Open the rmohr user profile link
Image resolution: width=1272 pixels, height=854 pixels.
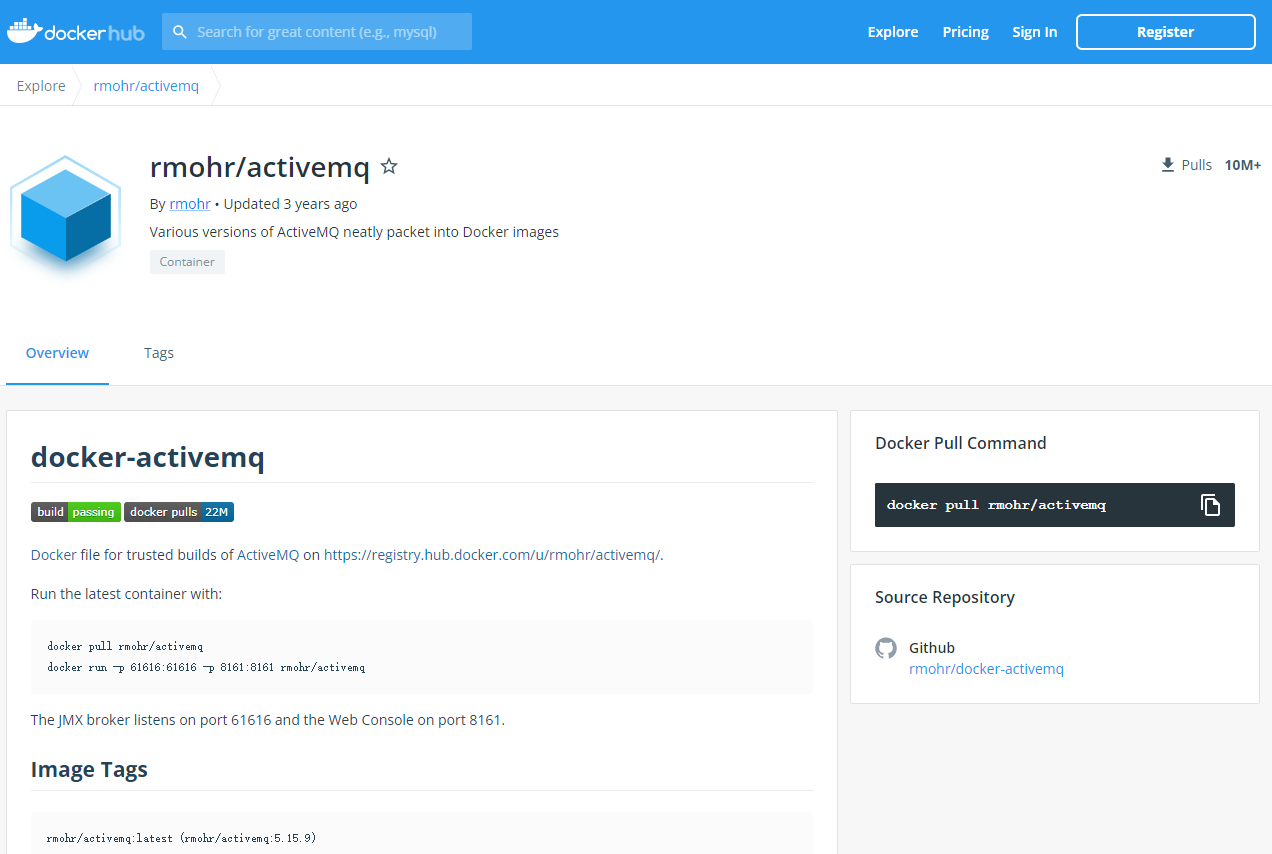(x=189, y=203)
